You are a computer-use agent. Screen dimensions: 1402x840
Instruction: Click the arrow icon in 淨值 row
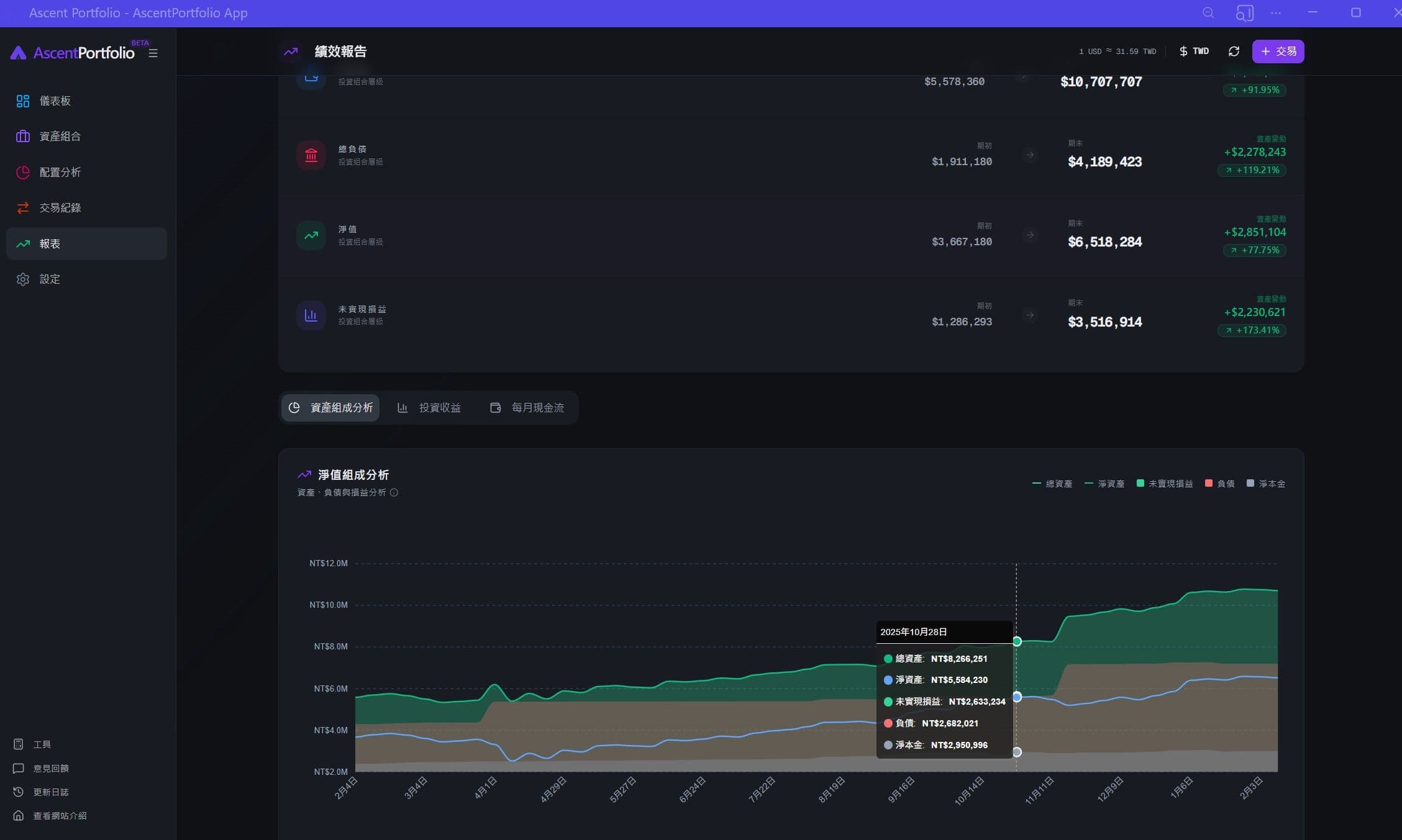point(1030,235)
